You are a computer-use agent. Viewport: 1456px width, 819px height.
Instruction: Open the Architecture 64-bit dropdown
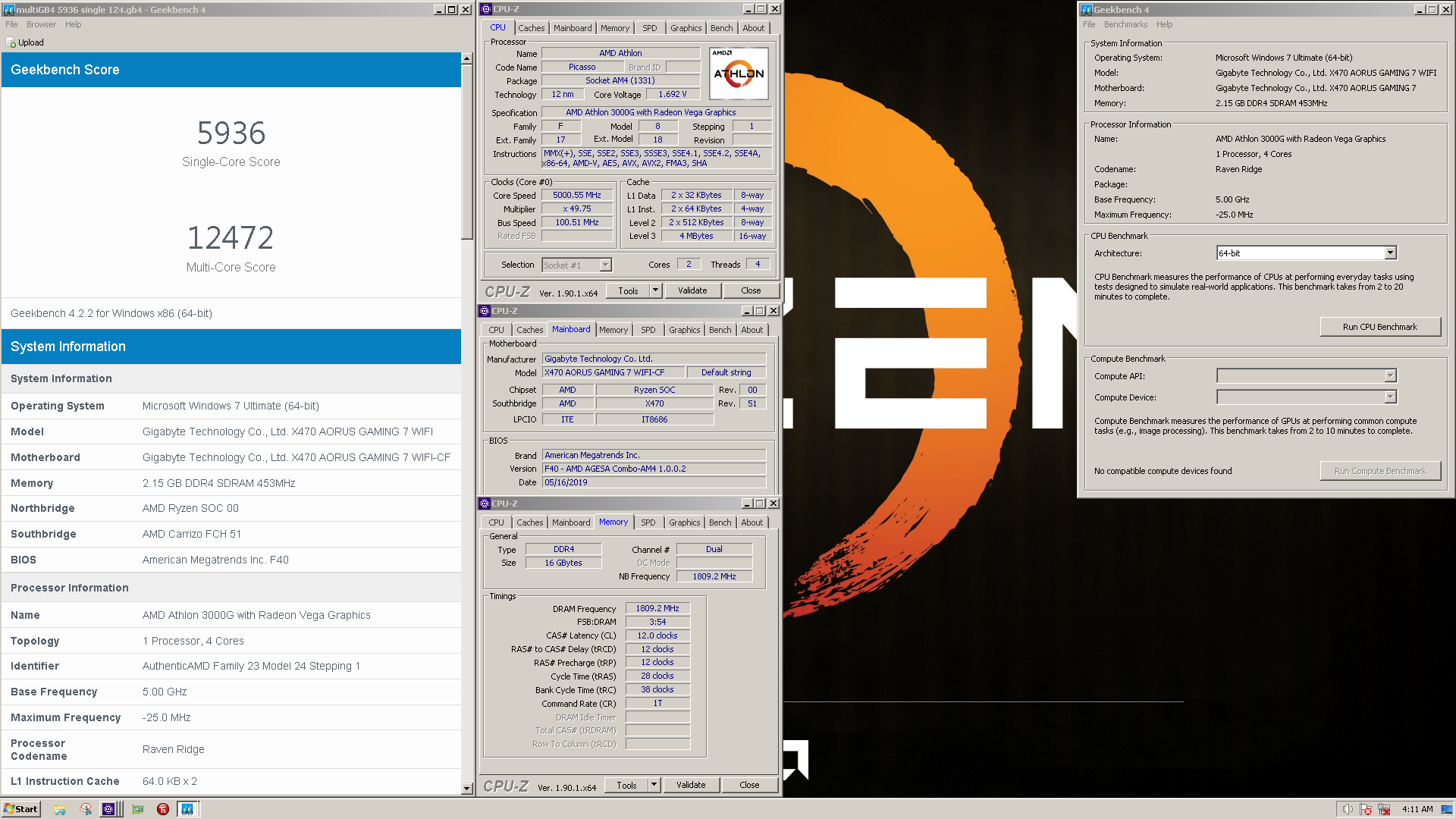(1390, 253)
